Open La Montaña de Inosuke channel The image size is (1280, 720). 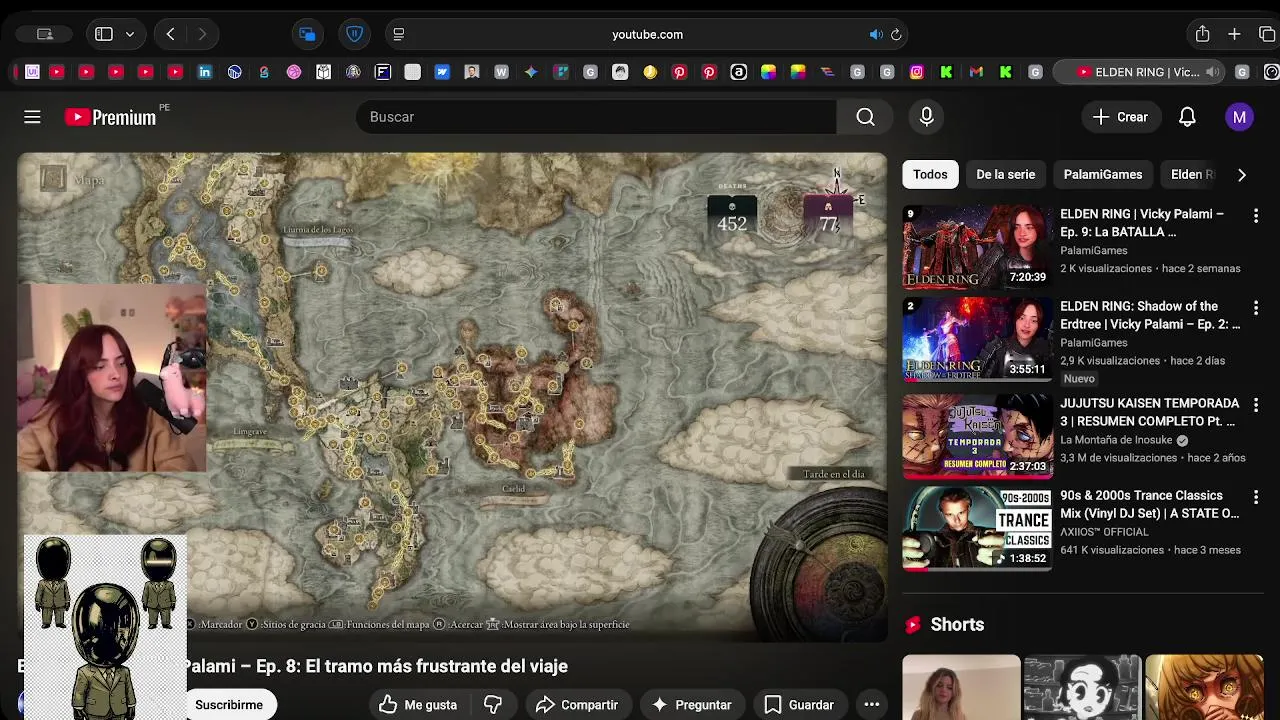point(1118,440)
